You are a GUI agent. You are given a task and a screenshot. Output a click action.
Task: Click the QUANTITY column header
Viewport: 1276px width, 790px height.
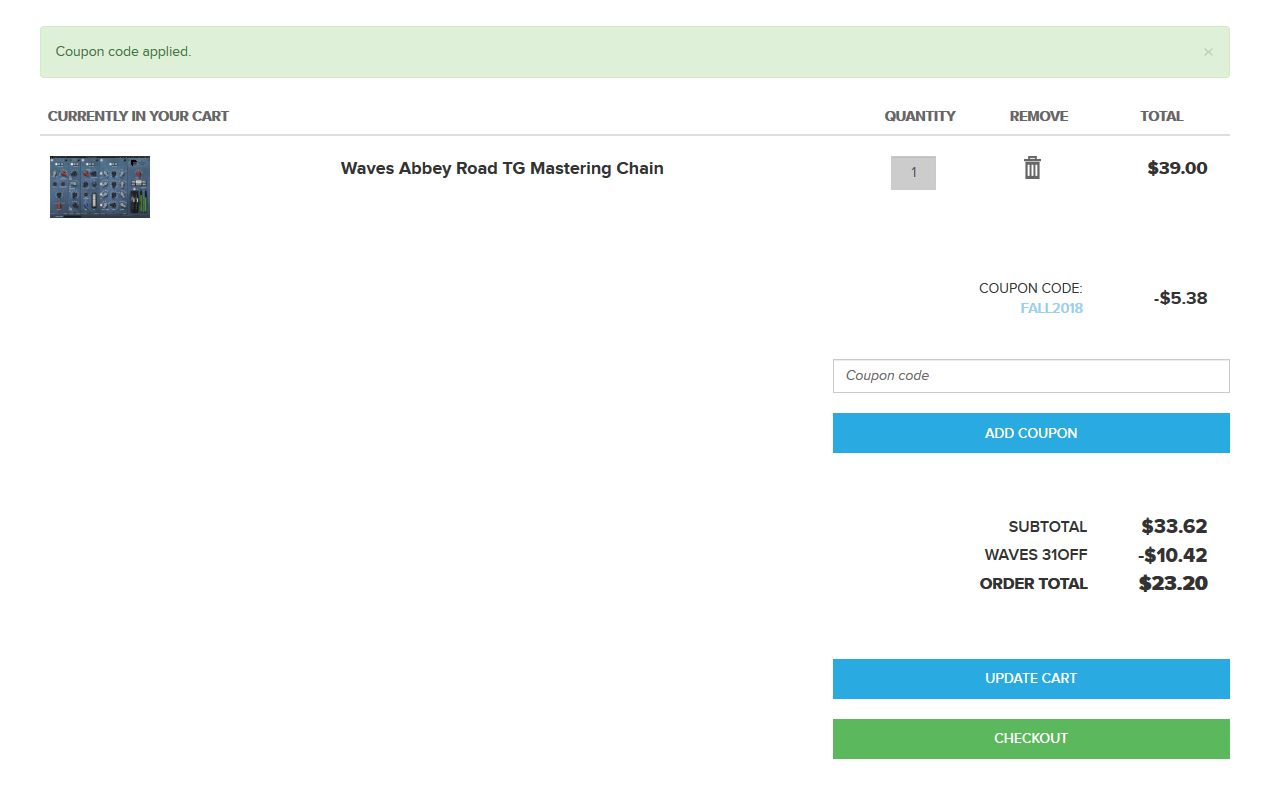coord(919,116)
